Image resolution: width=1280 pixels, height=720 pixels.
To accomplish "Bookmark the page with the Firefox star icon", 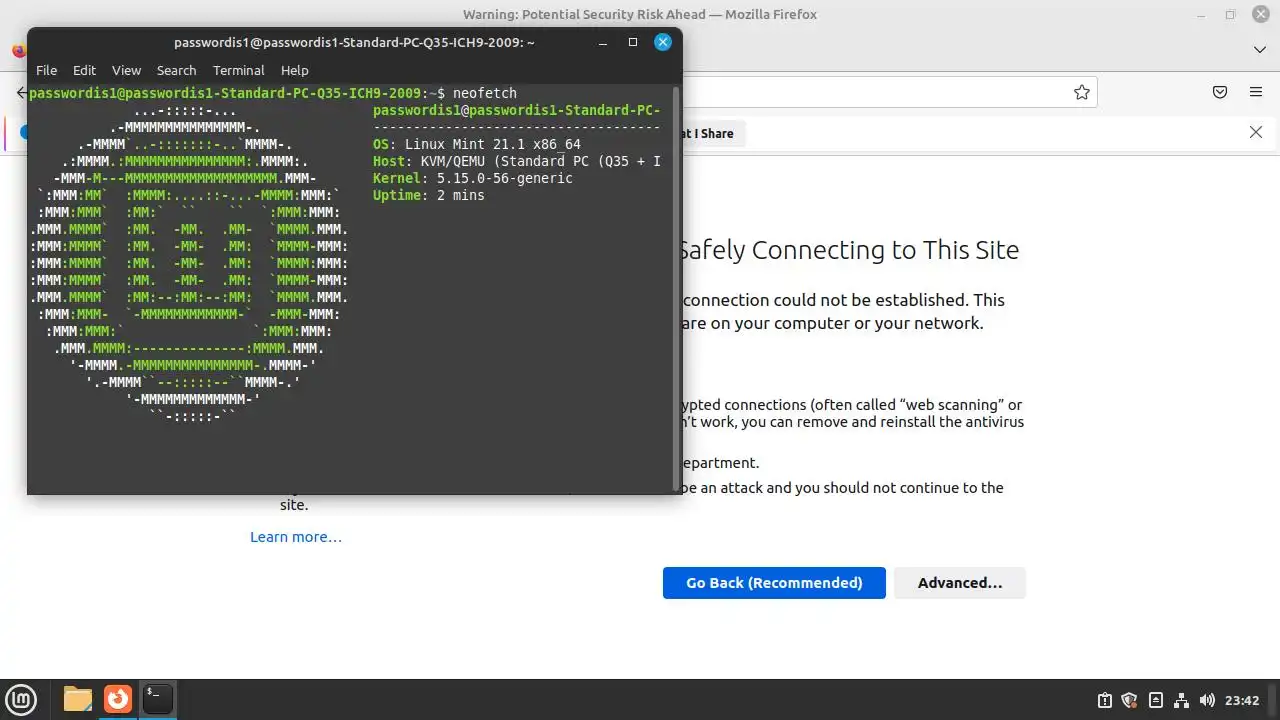I will coord(1081,92).
